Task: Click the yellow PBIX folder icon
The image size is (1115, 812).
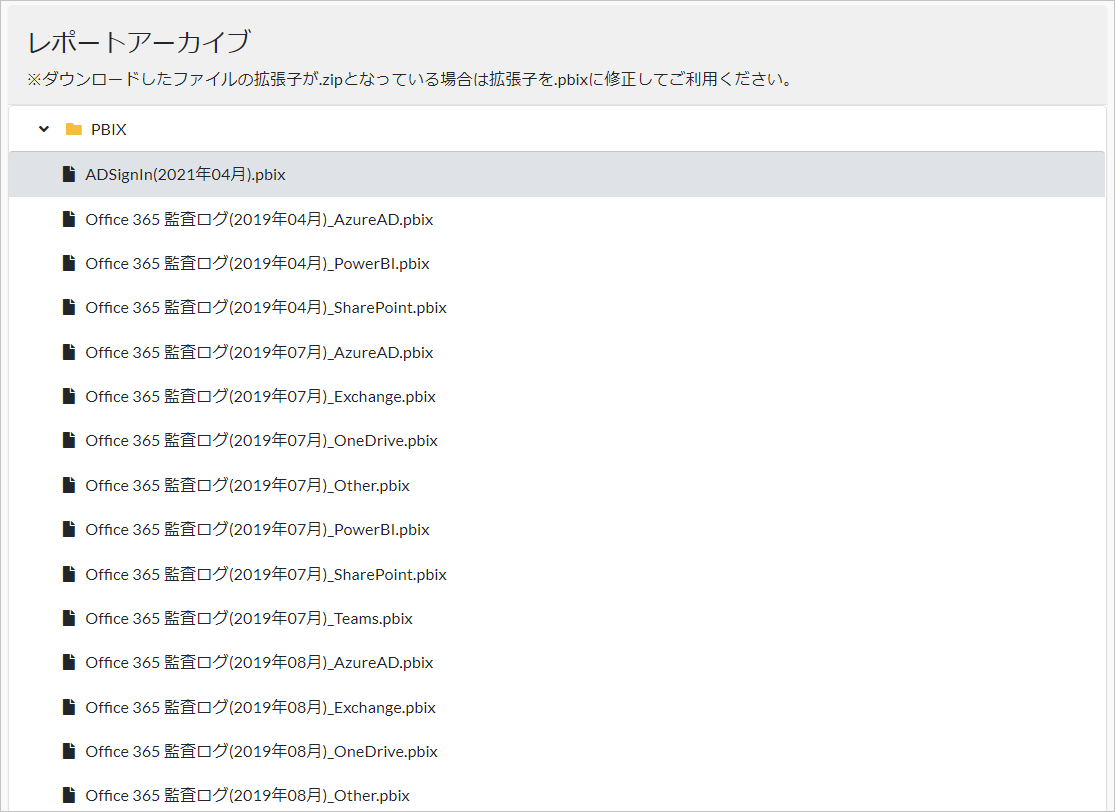Action: (x=73, y=129)
